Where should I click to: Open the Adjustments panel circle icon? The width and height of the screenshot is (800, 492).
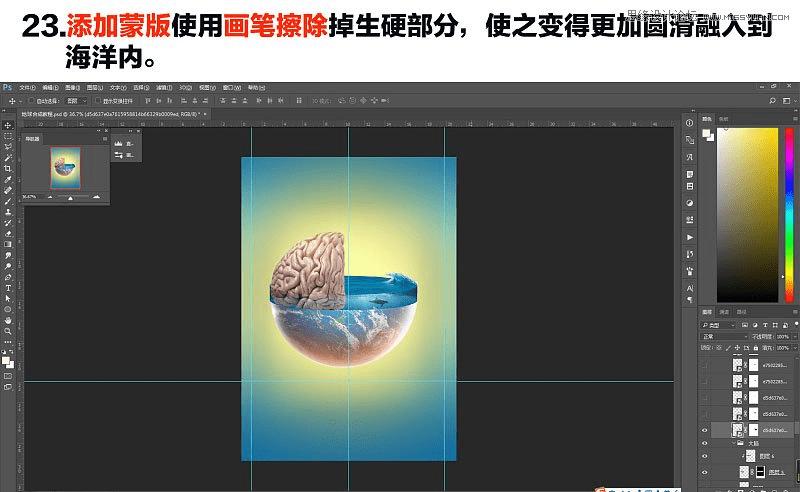point(689,203)
